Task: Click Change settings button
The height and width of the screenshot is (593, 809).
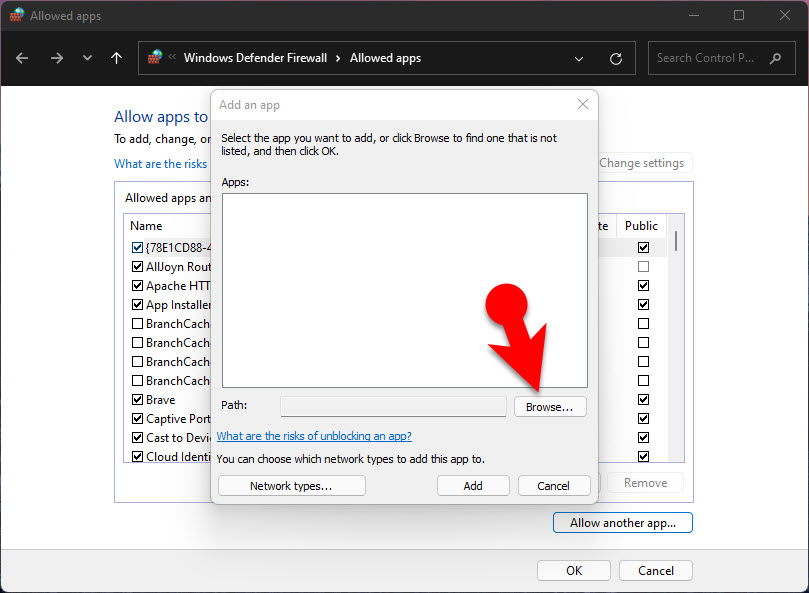Action: [x=645, y=163]
